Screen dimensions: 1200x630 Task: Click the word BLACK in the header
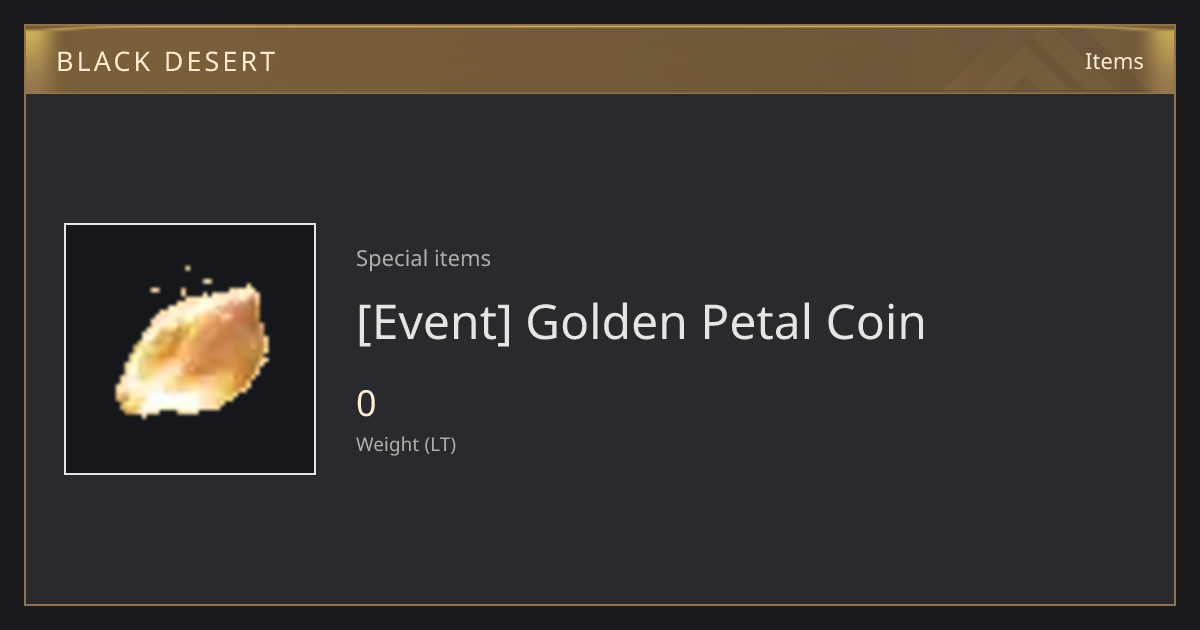pos(103,62)
